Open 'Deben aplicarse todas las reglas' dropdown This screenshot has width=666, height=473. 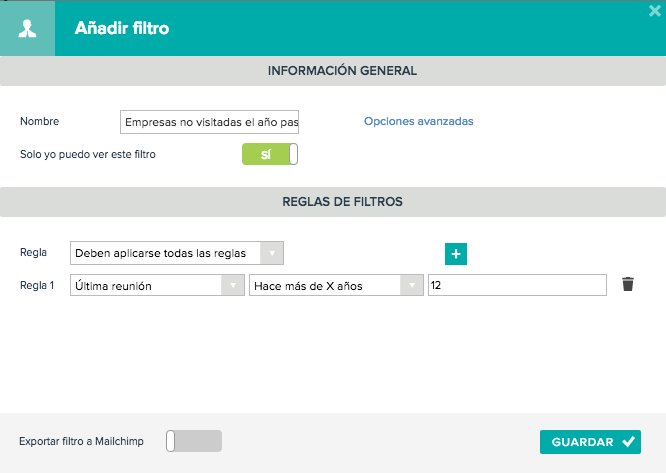coord(177,253)
